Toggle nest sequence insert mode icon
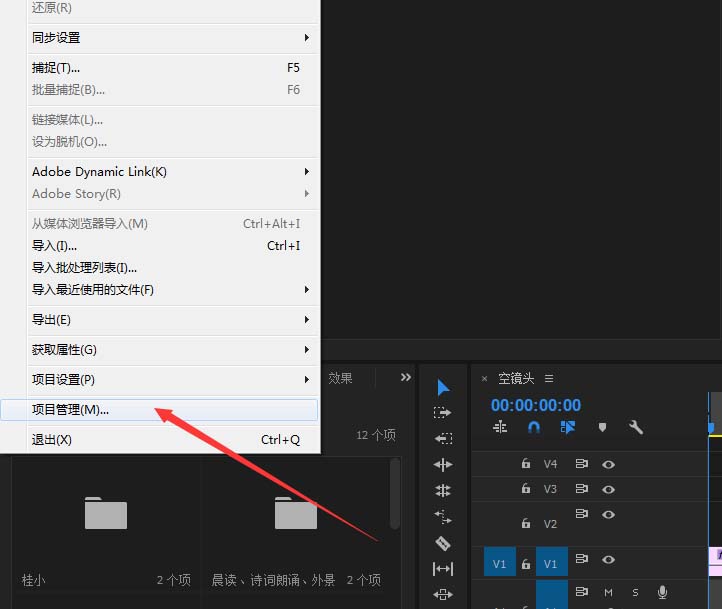 pyautogui.click(x=500, y=428)
